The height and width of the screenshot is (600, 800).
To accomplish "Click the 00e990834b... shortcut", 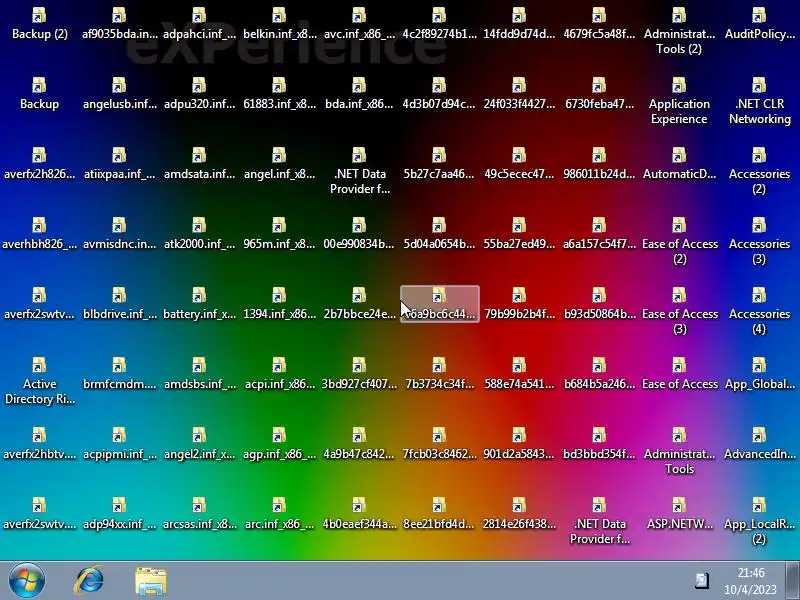I will (x=359, y=233).
